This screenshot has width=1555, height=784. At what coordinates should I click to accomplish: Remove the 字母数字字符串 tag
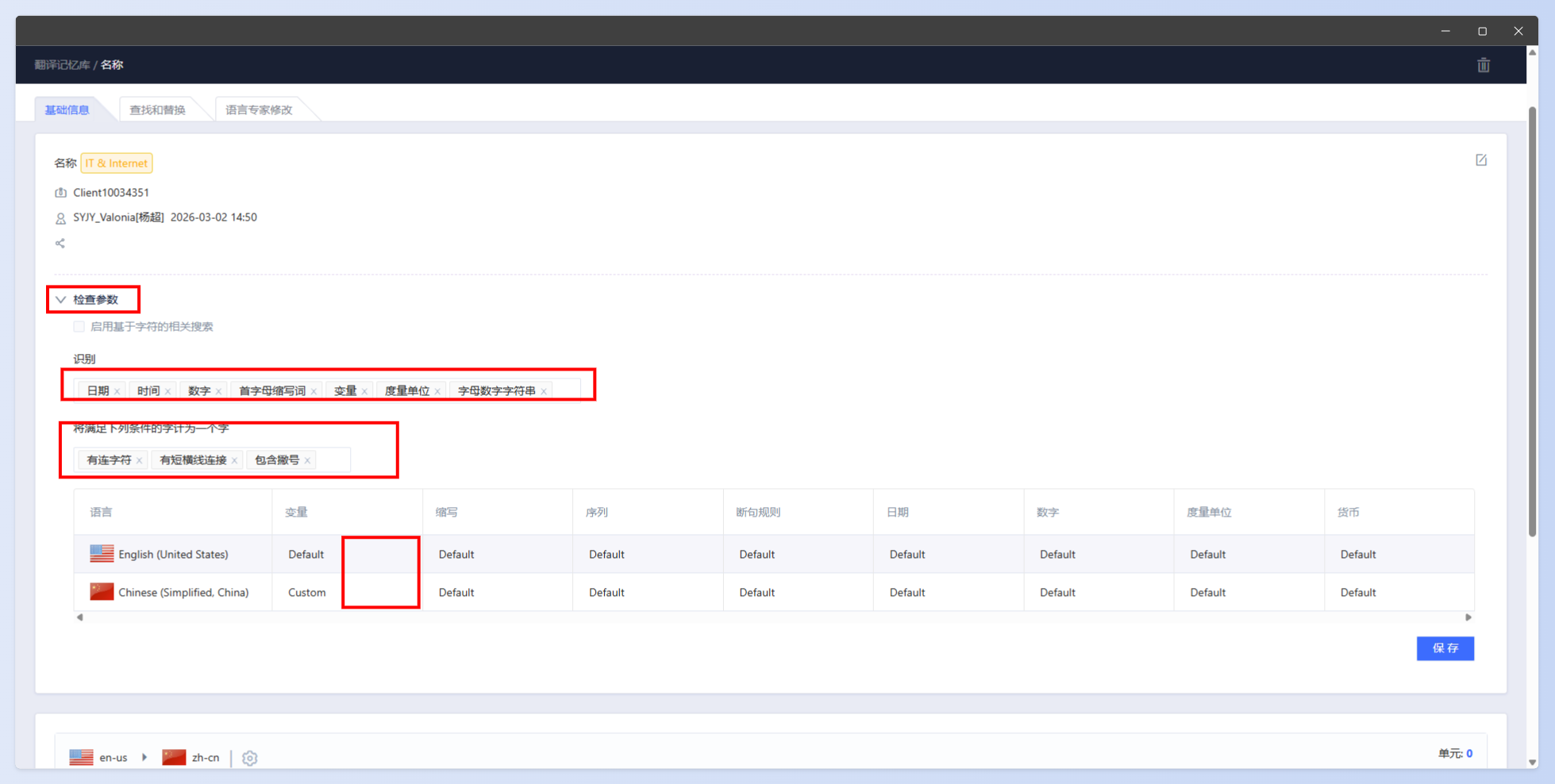(x=545, y=391)
